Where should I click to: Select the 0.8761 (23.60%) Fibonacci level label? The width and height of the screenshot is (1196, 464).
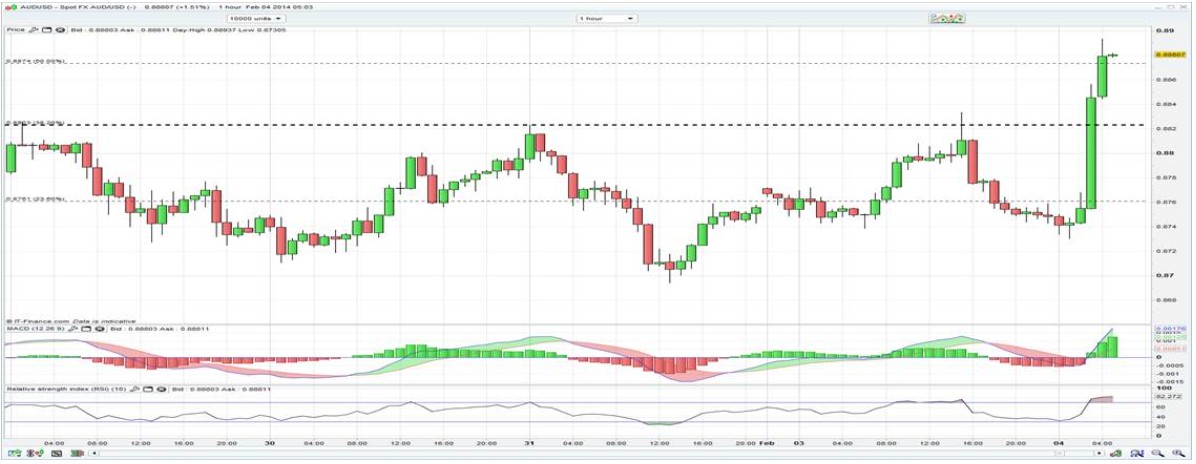coord(35,199)
